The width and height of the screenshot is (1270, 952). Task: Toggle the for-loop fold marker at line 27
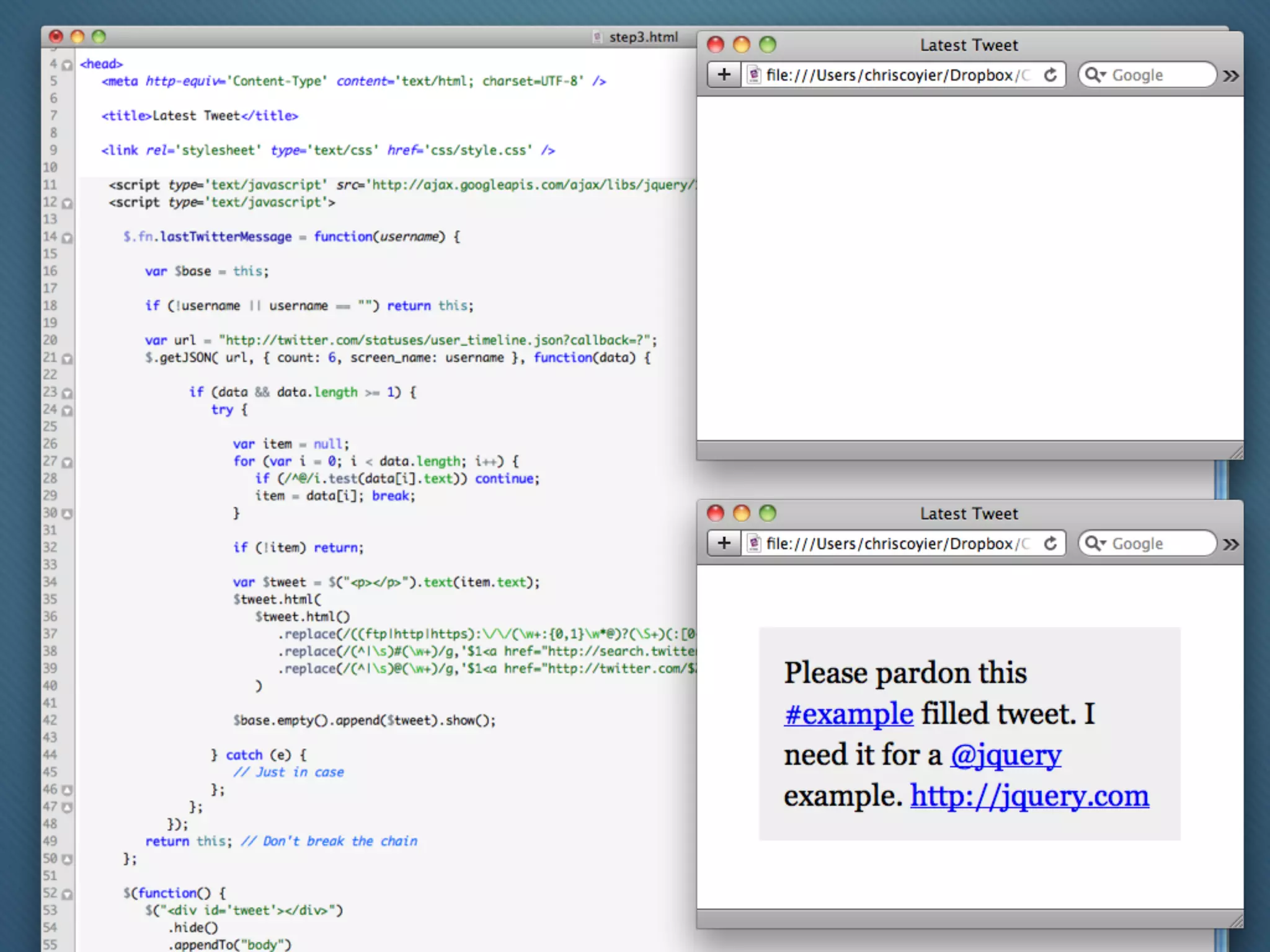click(67, 462)
